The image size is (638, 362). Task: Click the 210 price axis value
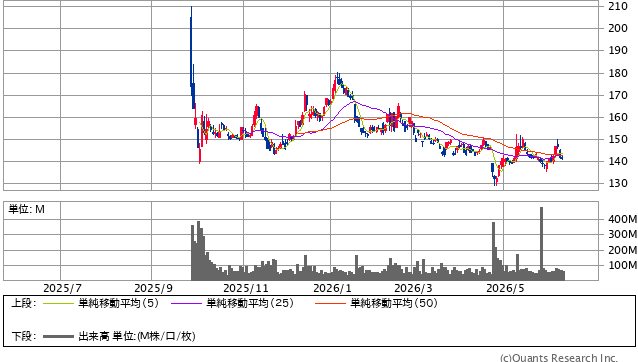click(618, 6)
